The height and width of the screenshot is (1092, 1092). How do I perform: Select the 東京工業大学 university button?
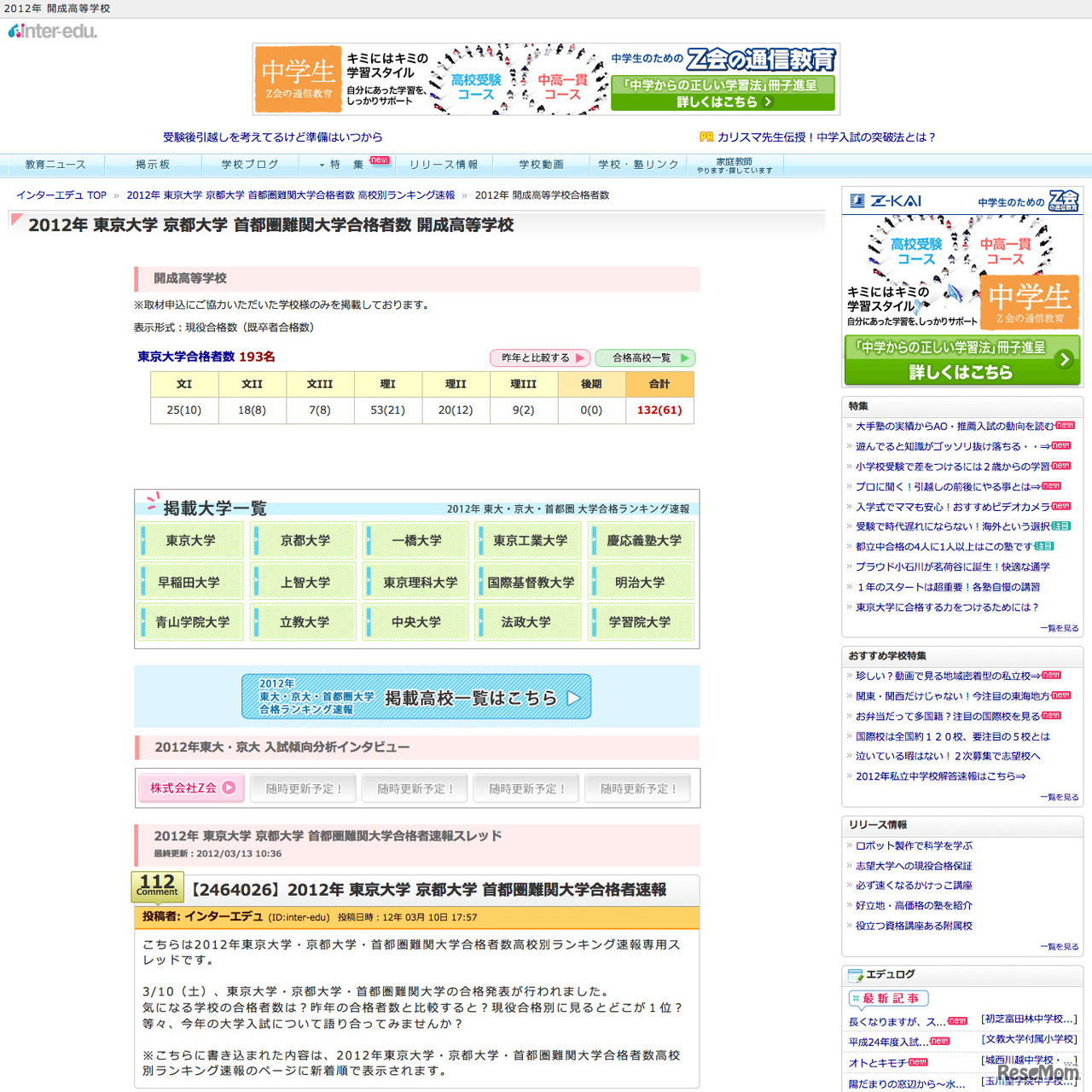[x=529, y=541]
